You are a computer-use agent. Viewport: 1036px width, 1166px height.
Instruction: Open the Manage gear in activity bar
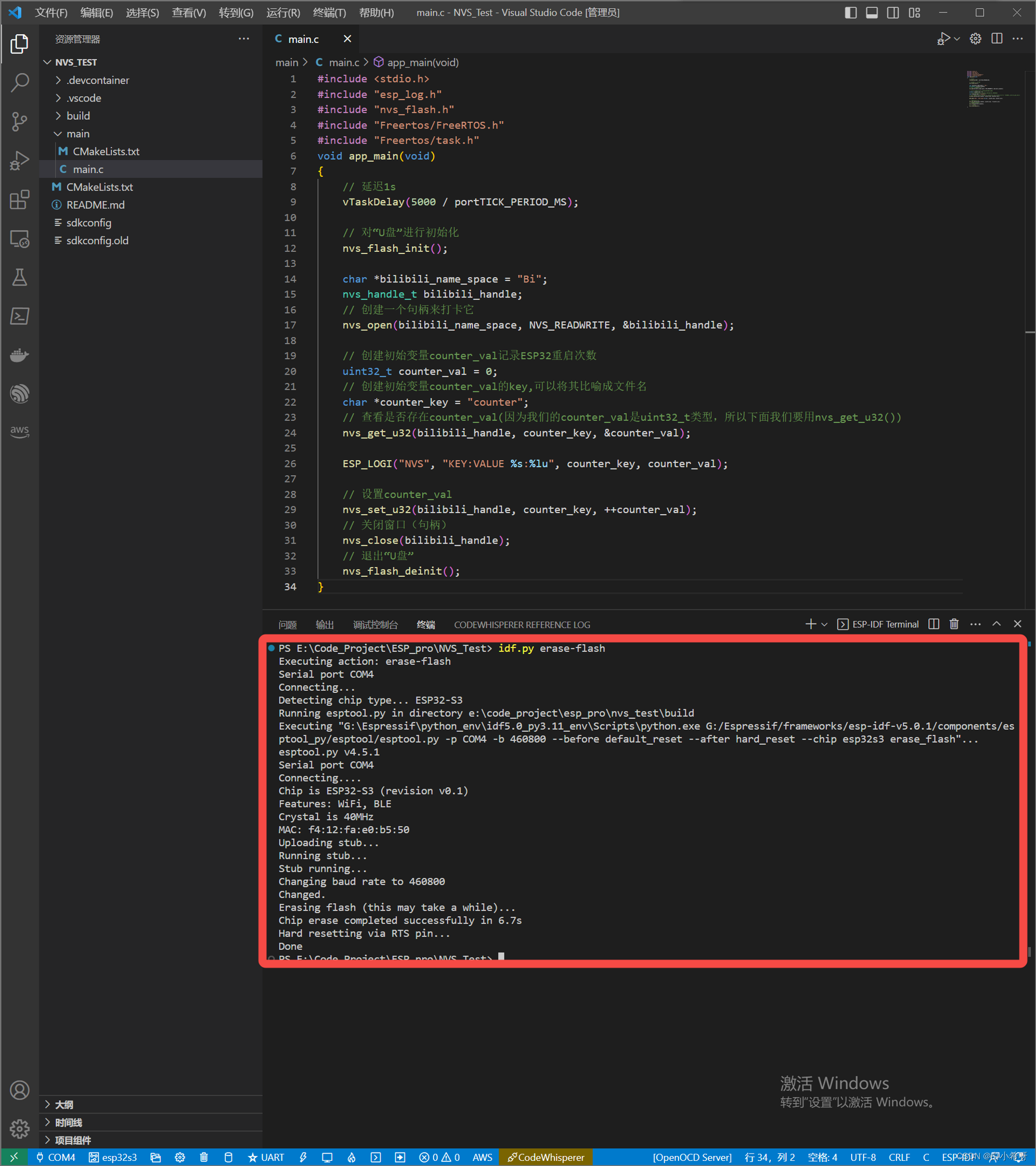tap(19, 1128)
